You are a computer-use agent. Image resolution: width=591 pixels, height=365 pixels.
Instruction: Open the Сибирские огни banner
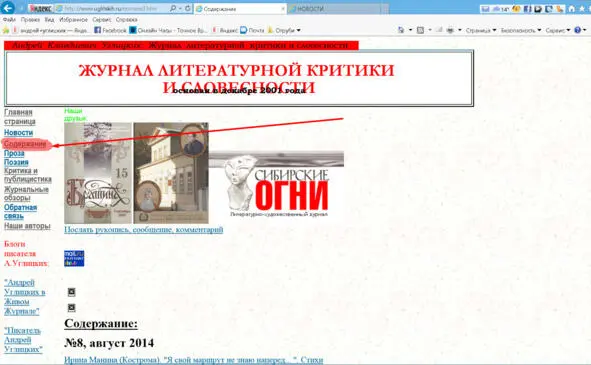click(x=276, y=184)
